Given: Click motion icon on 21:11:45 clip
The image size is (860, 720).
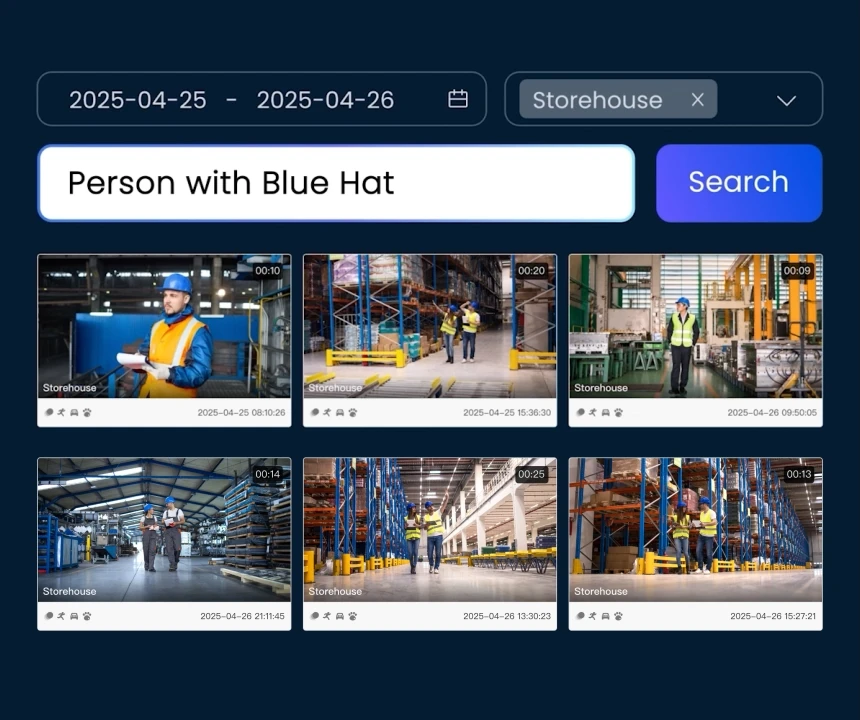Looking at the screenshot, I should 49,616.
